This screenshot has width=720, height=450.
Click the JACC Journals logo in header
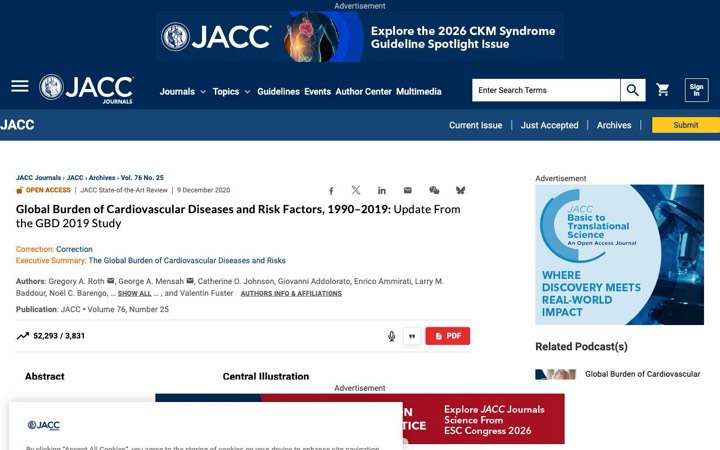(x=86, y=89)
